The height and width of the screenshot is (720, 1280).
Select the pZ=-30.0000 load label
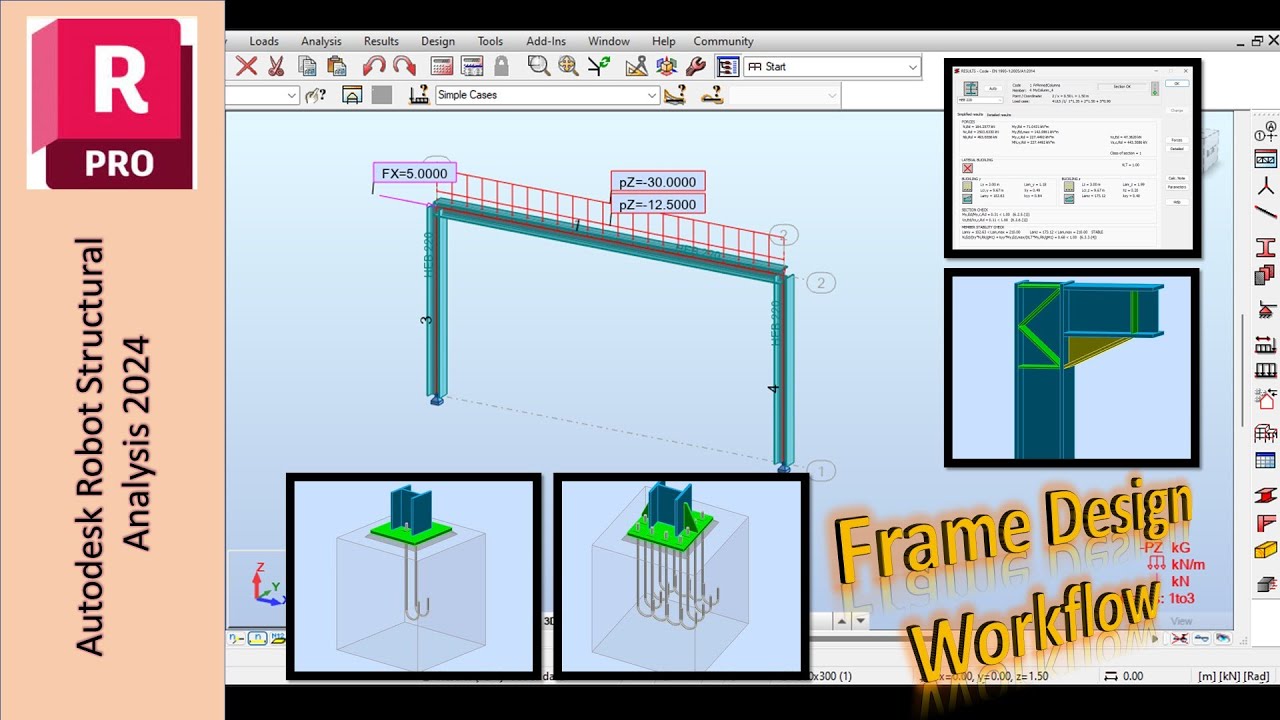[x=657, y=182]
